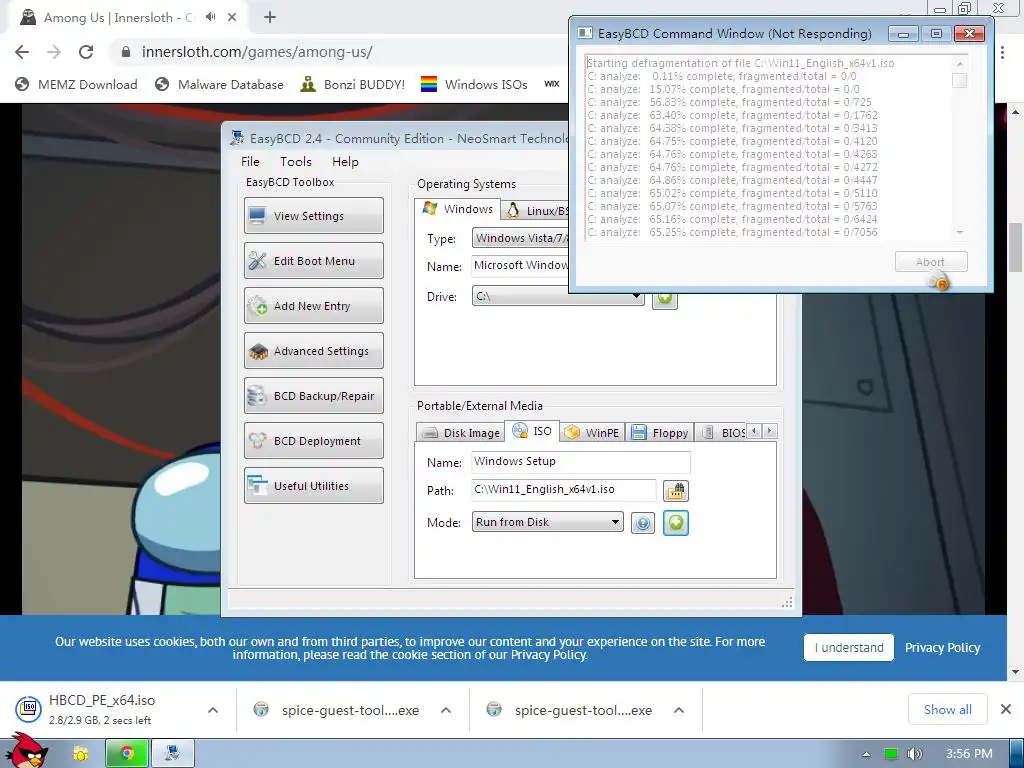This screenshot has height=768, width=1024.
Task: Open the WIX bookmark
Action: tap(552, 84)
